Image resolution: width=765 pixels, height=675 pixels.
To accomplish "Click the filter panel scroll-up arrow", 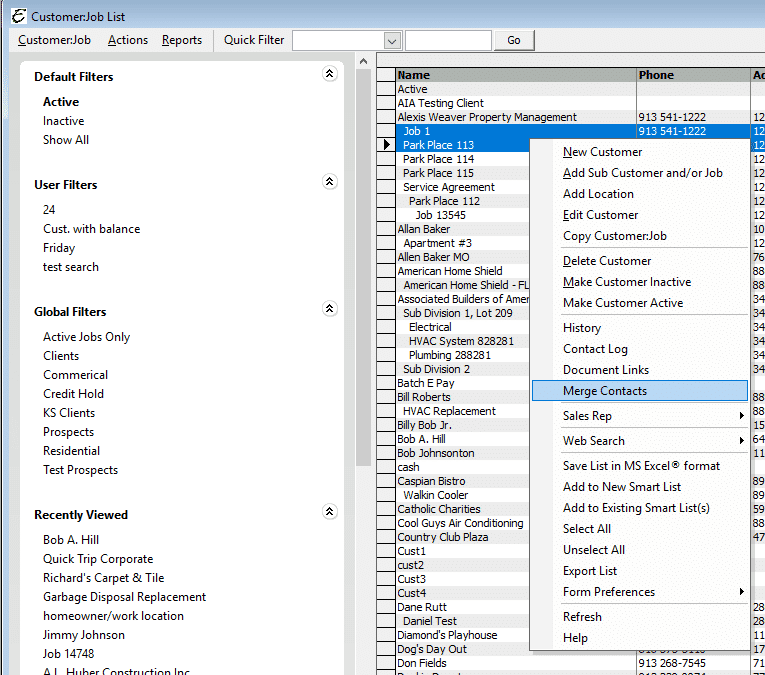I will click(x=363, y=61).
